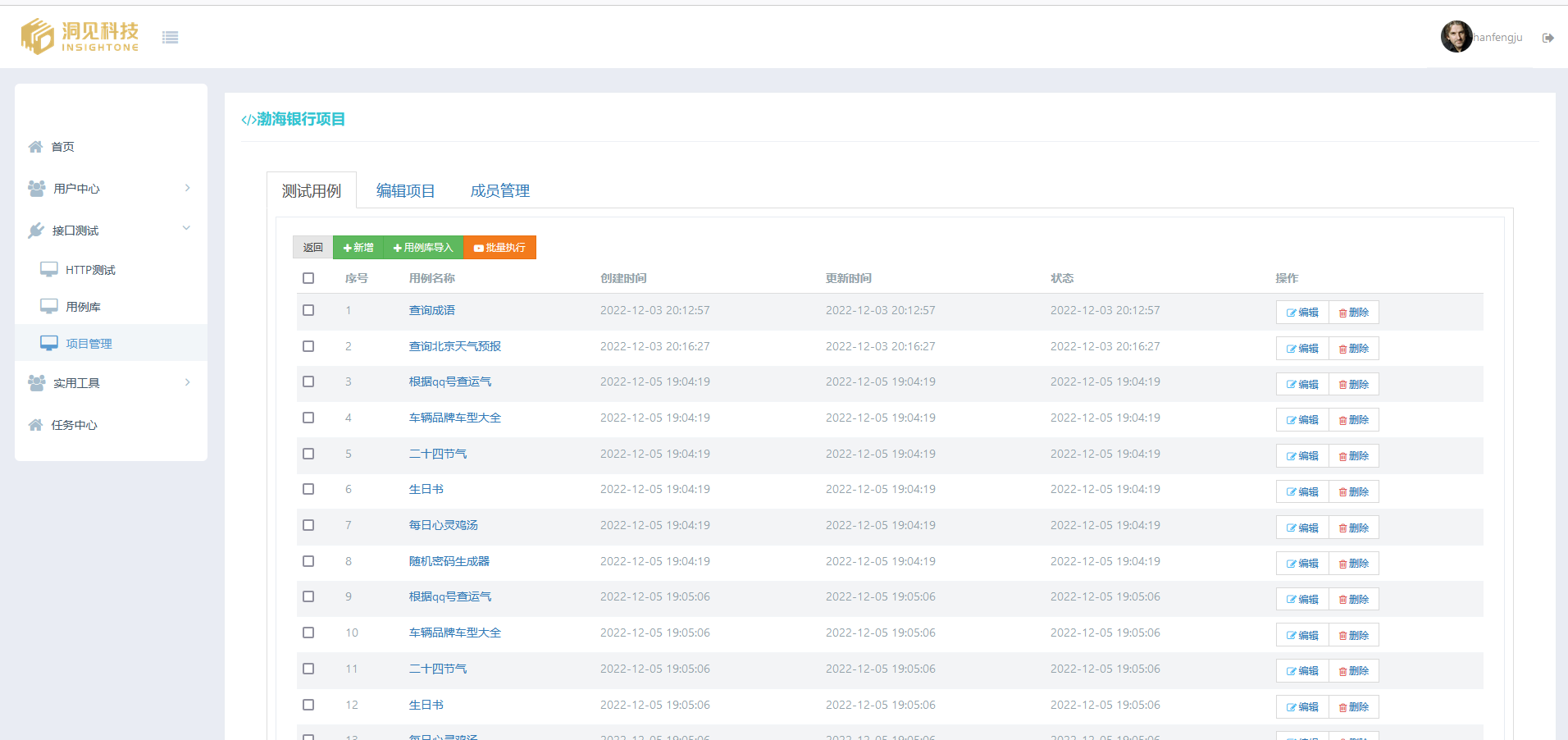Check the box for row 9 根据qq号查运气
1568x740 pixels.
[x=308, y=596]
